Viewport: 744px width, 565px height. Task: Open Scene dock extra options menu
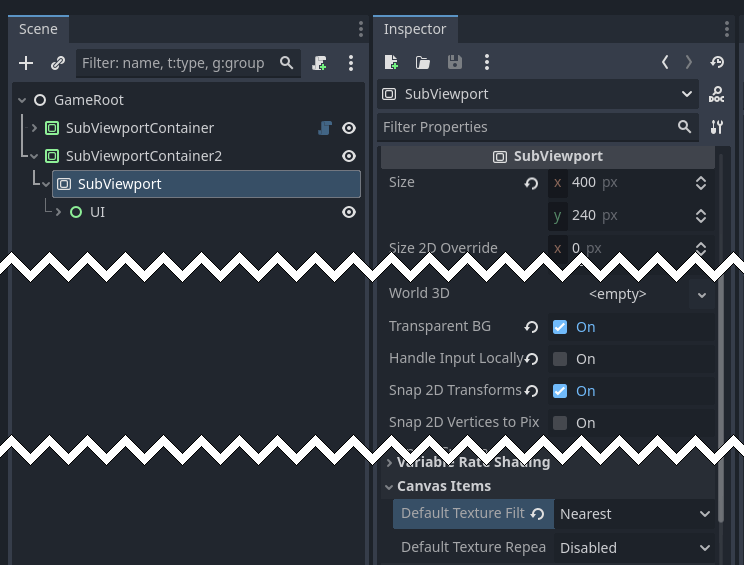(x=351, y=63)
